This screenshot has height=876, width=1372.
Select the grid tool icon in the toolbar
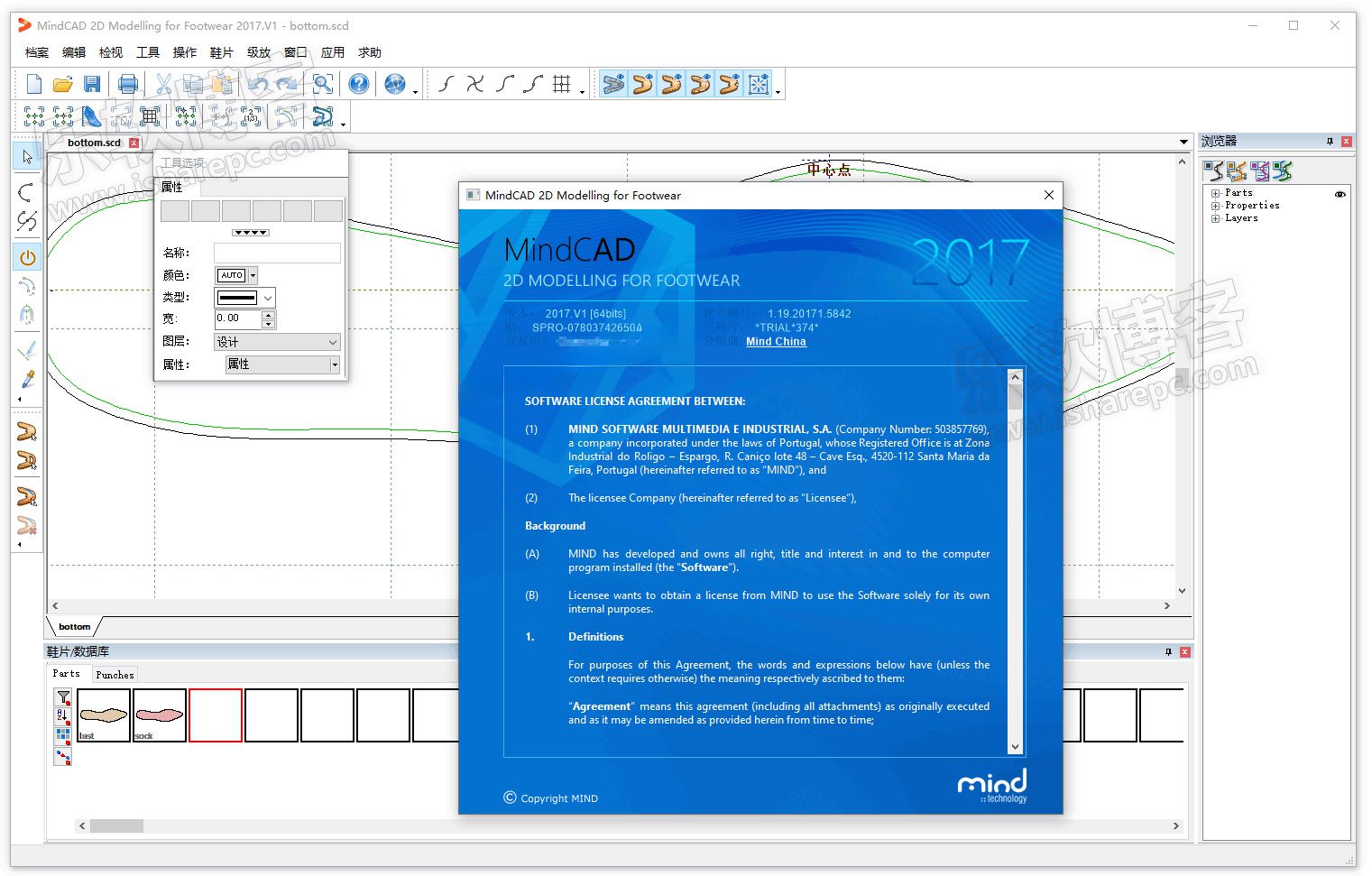[562, 85]
